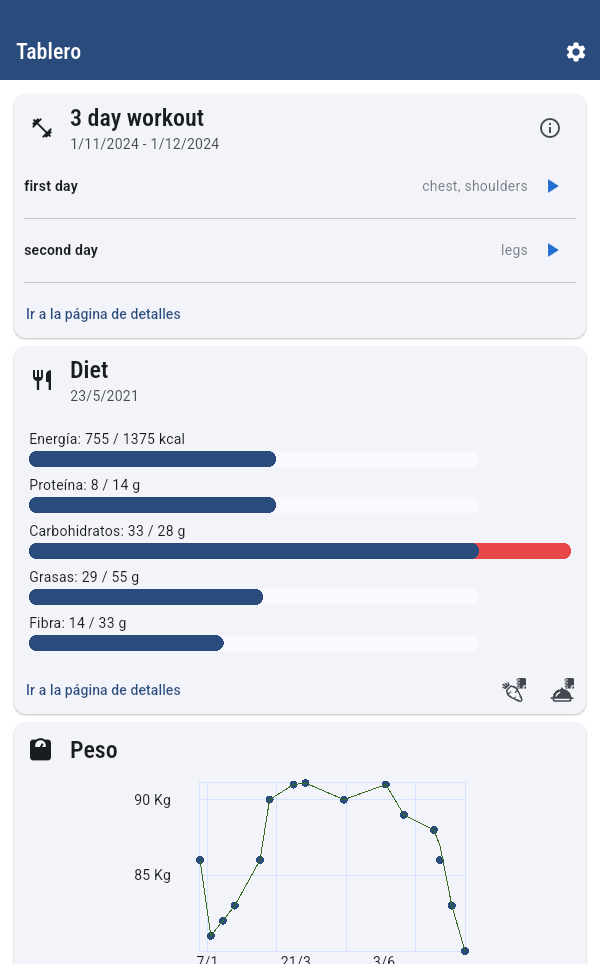
Task: Click the 'Peso' card heading
Action: pyautogui.click(x=94, y=750)
